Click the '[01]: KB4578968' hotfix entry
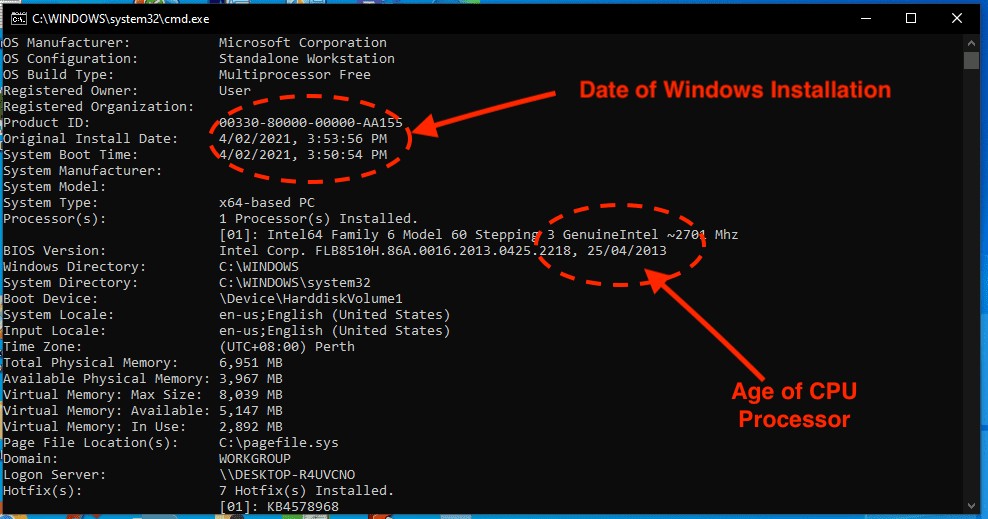Image resolution: width=988 pixels, height=519 pixels. (279, 507)
